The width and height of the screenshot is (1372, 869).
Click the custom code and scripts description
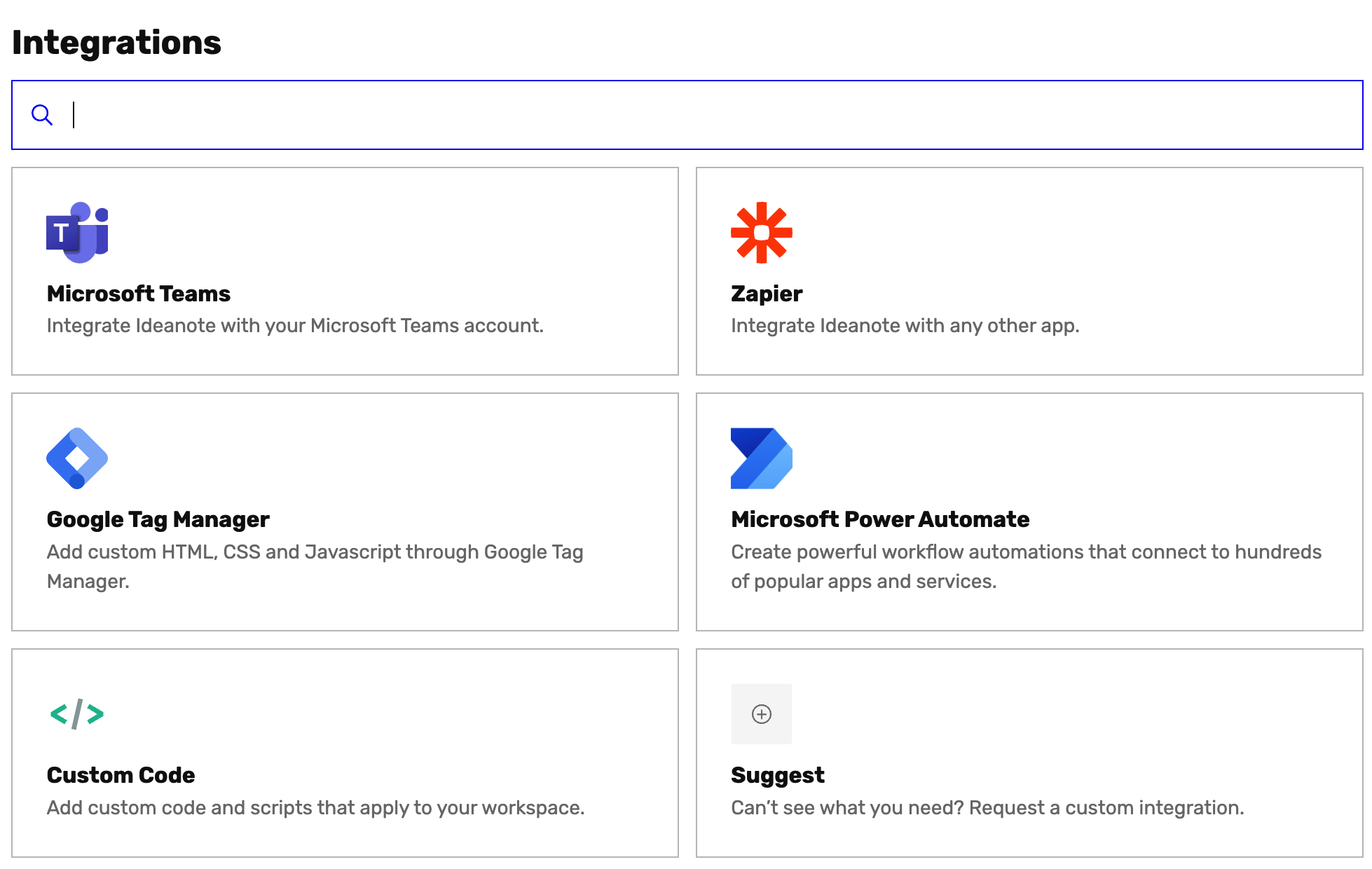pos(315,808)
